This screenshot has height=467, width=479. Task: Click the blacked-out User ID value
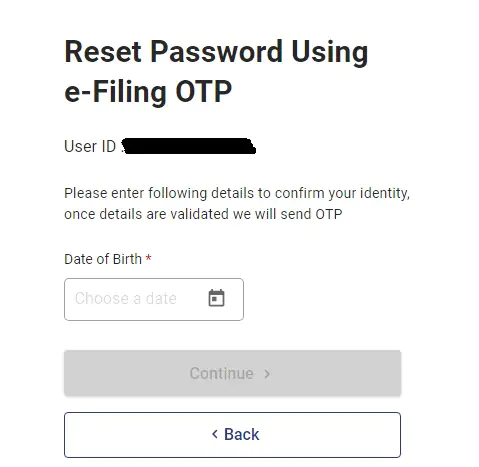click(x=189, y=146)
